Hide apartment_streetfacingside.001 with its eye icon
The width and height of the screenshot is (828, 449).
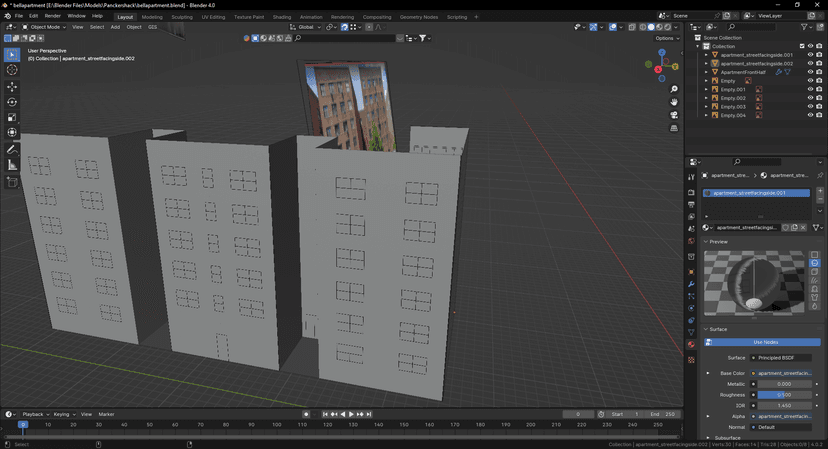pyautogui.click(x=810, y=55)
